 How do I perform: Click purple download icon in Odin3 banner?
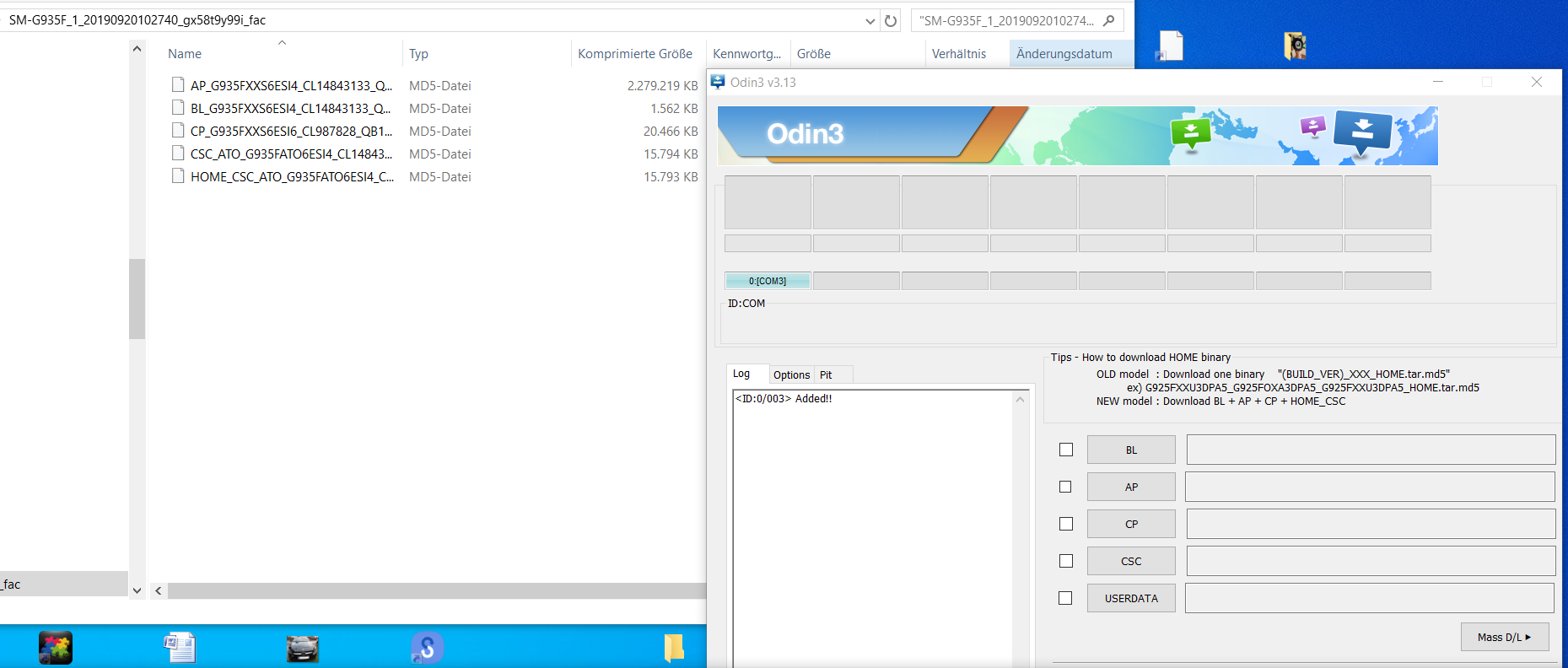click(x=1312, y=127)
